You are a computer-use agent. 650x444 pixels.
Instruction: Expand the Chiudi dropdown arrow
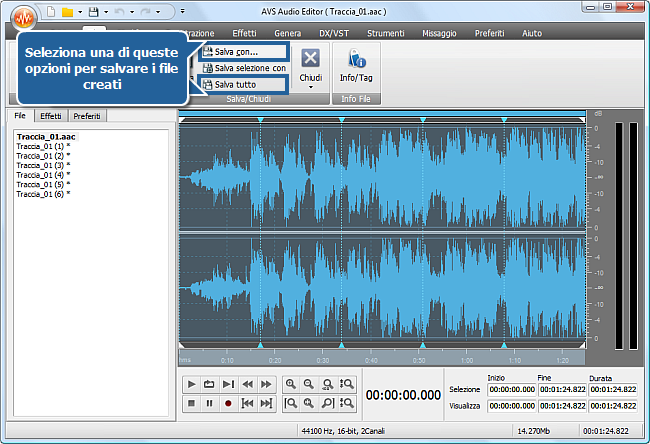[x=310, y=87]
